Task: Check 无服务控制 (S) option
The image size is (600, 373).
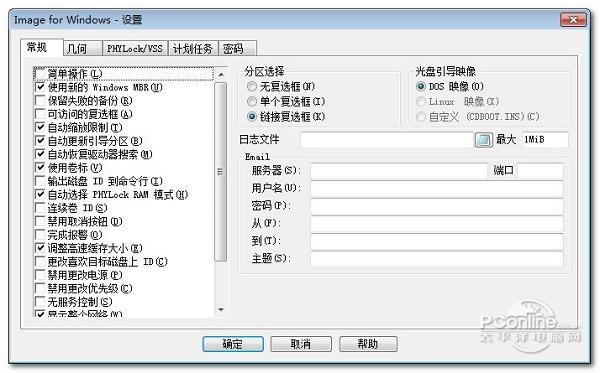Action: (x=40, y=302)
